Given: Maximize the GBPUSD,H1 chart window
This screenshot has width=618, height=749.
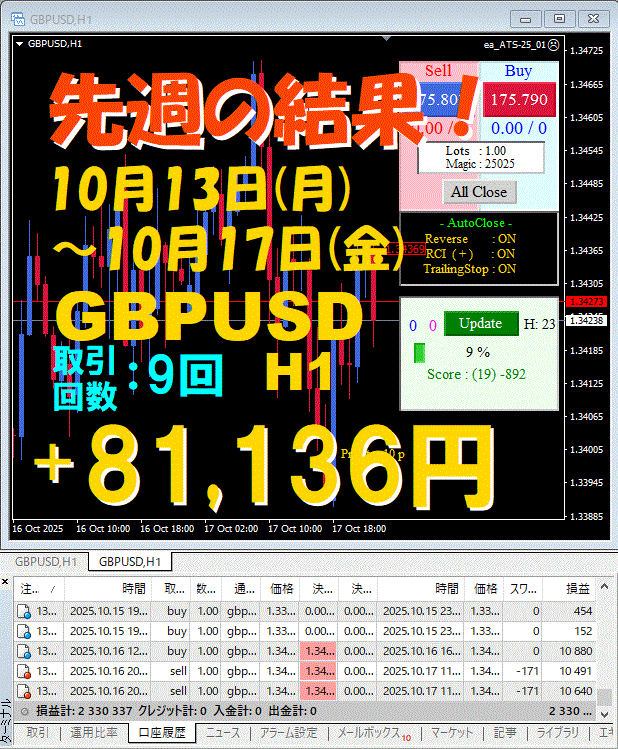Looking at the screenshot, I should 559,19.
